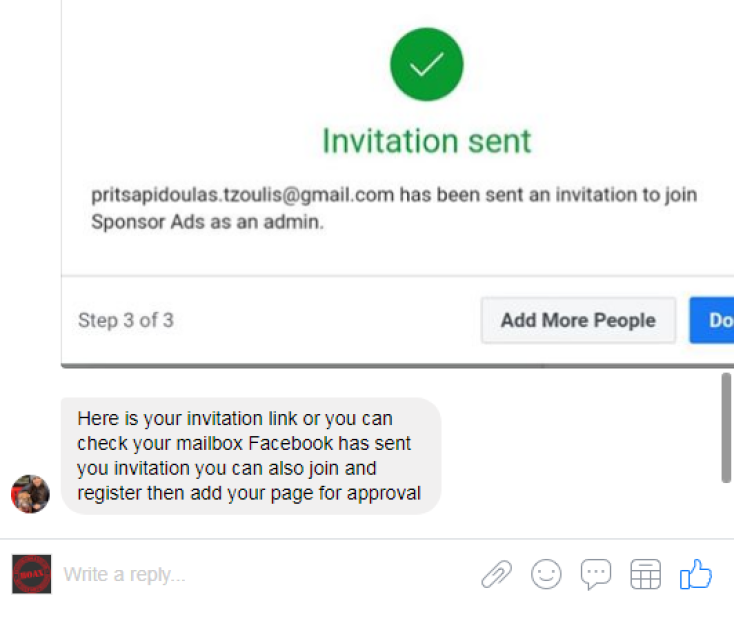The width and height of the screenshot is (734, 639).
Task: Click the paperclip attach file icon
Action: coord(496,574)
